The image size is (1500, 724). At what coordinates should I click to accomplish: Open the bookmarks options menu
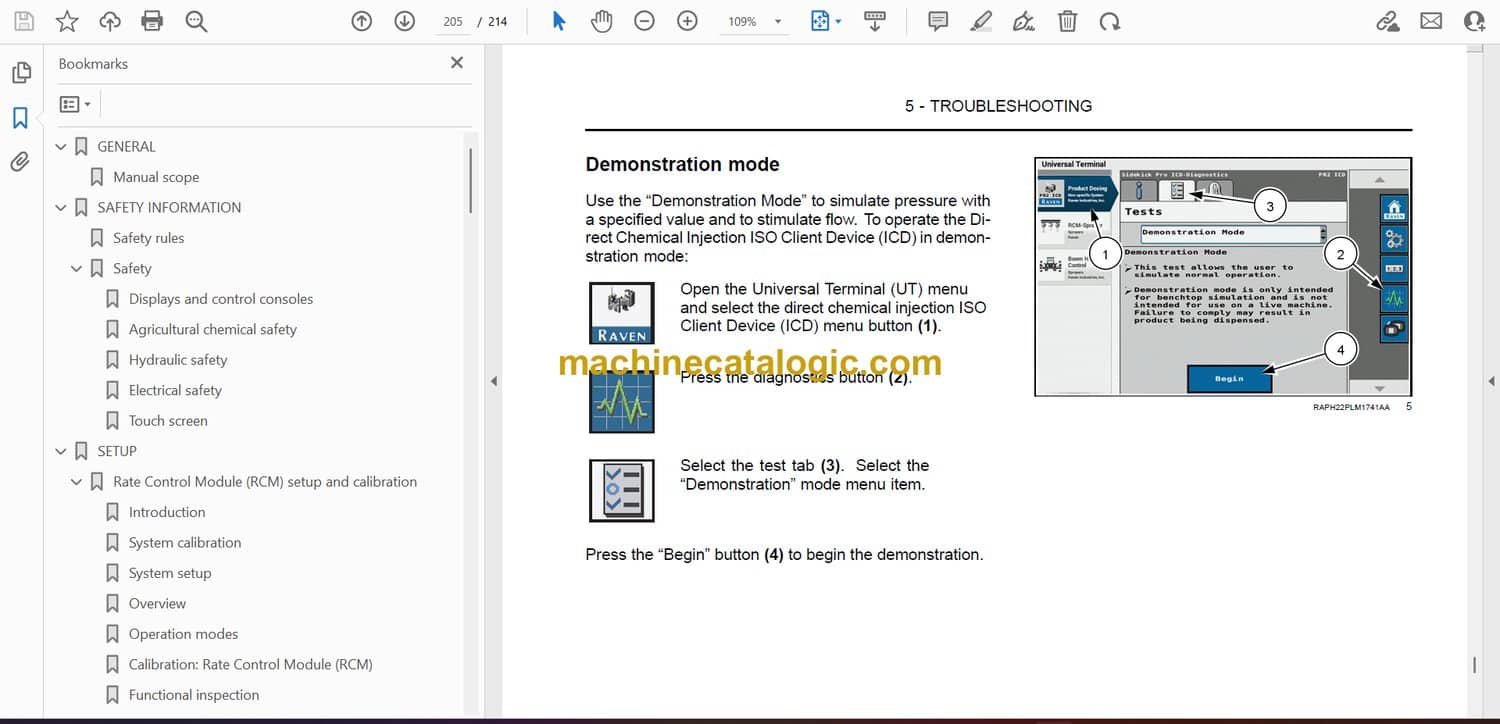[x=75, y=104]
